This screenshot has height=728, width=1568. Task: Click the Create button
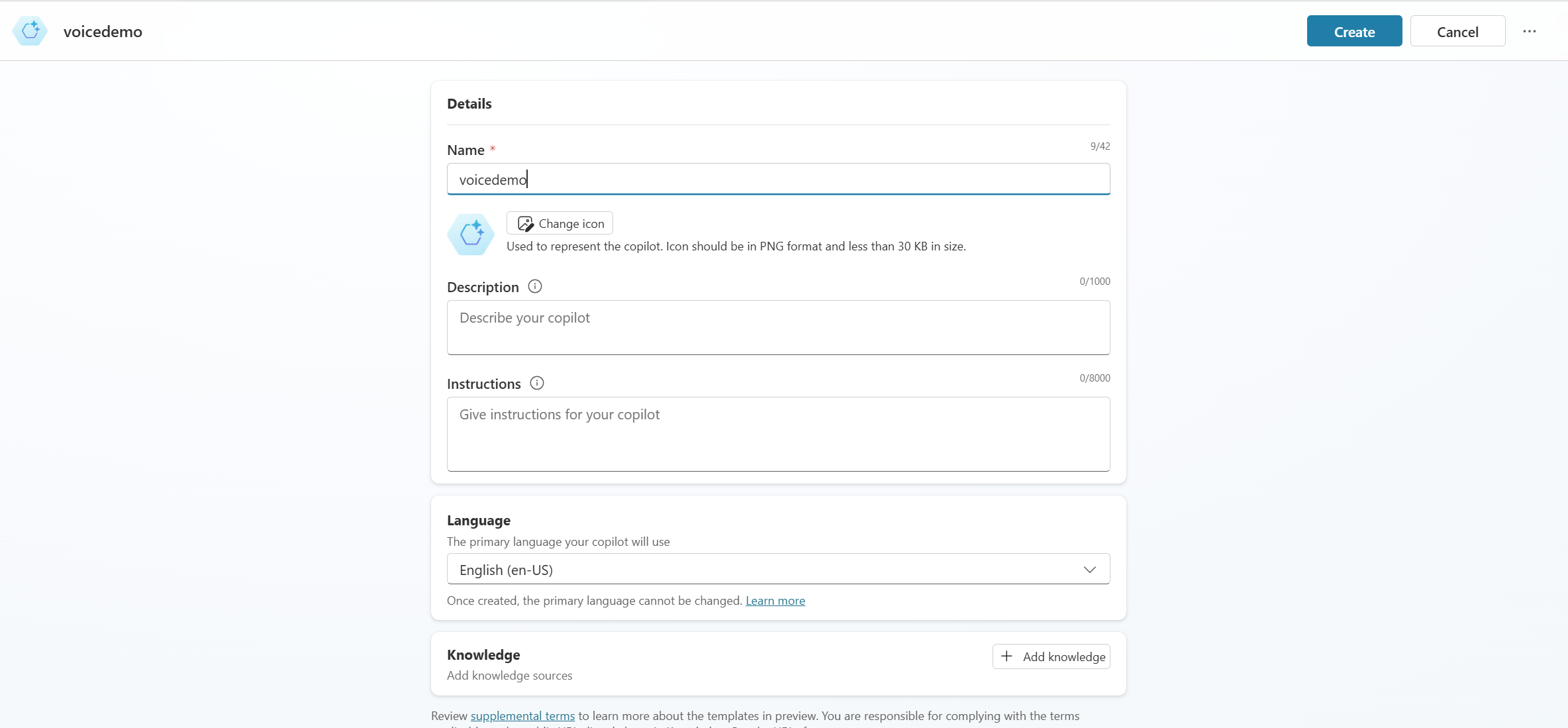(1354, 31)
